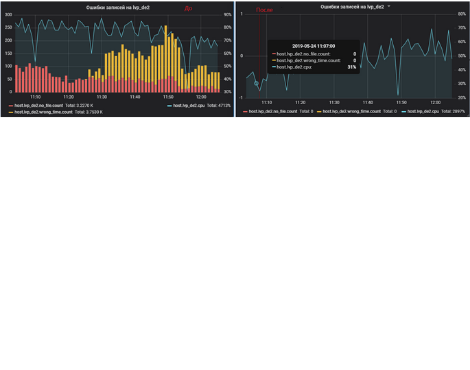Screen dimensions: 470x370
Task: Toggle no_file.count series in left panel legend
Action: tap(39, 106)
